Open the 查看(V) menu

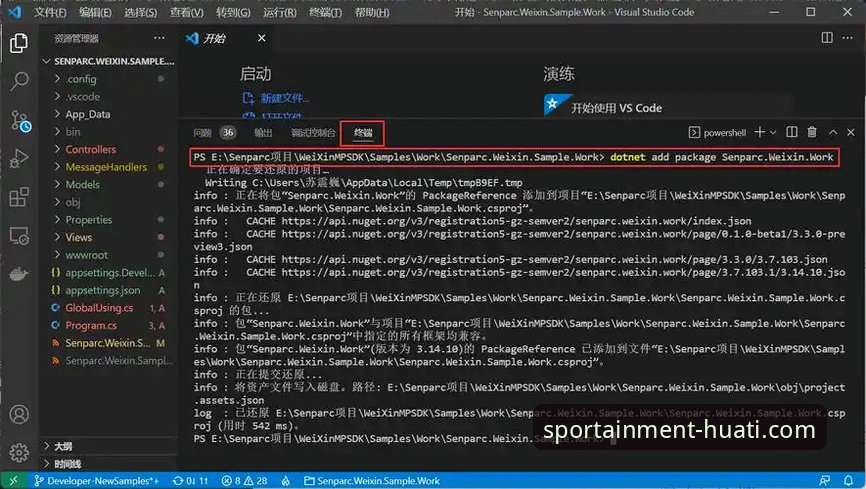coord(186,12)
